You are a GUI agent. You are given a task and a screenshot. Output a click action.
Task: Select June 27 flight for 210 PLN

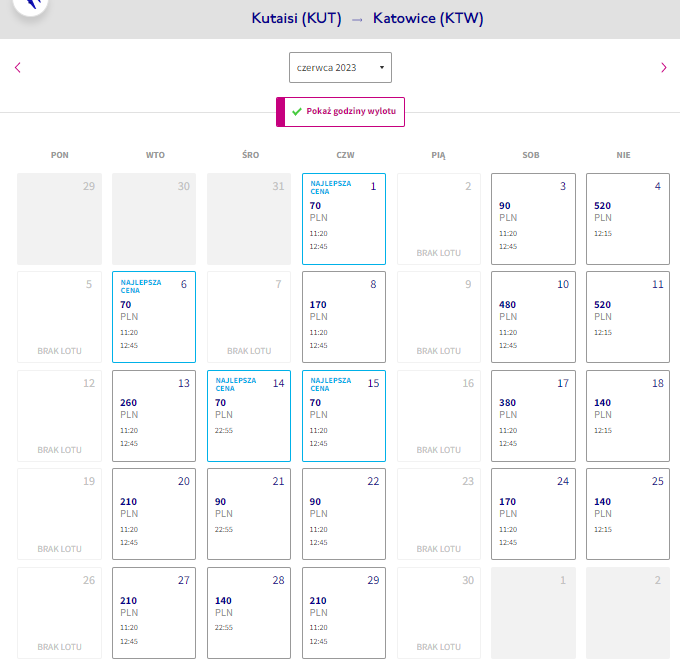tap(154, 613)
